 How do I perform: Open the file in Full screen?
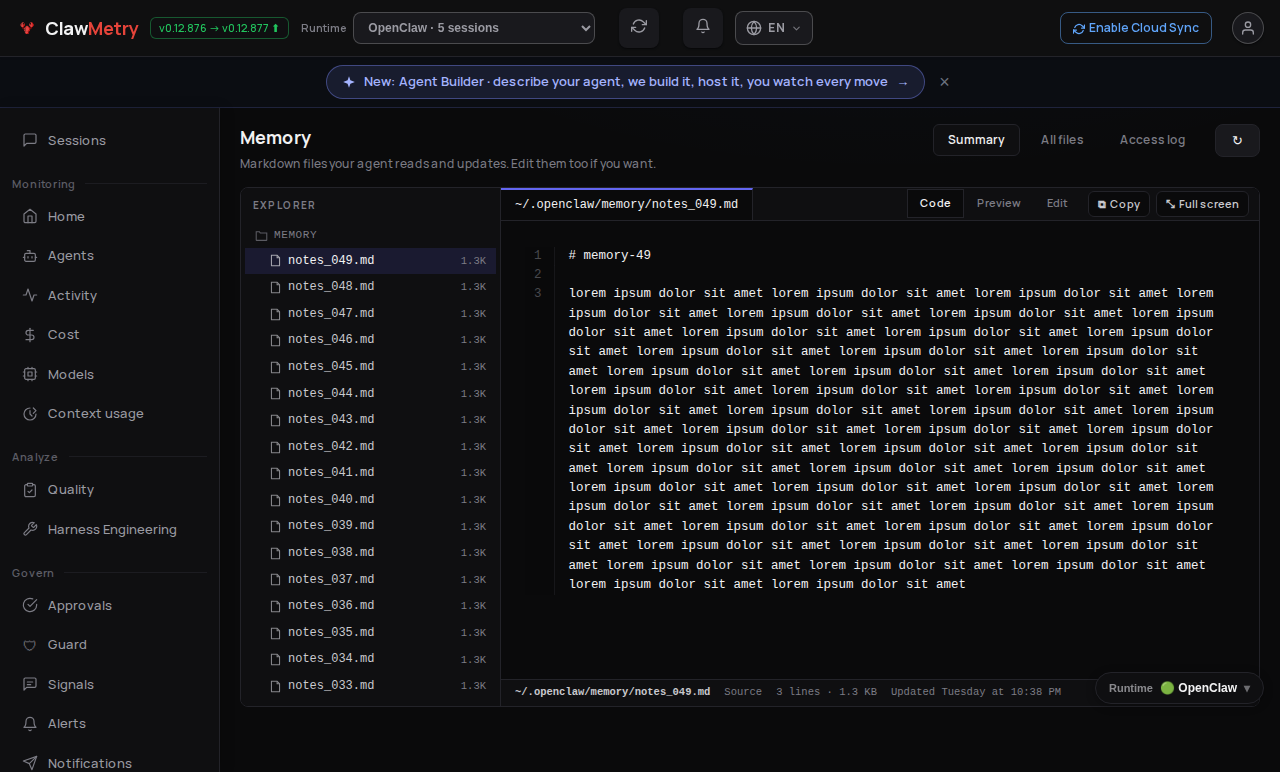coord(1202,204)
